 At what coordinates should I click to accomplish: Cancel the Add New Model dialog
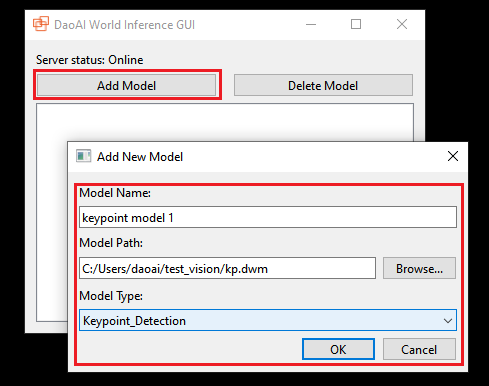(x=419, y=349)
